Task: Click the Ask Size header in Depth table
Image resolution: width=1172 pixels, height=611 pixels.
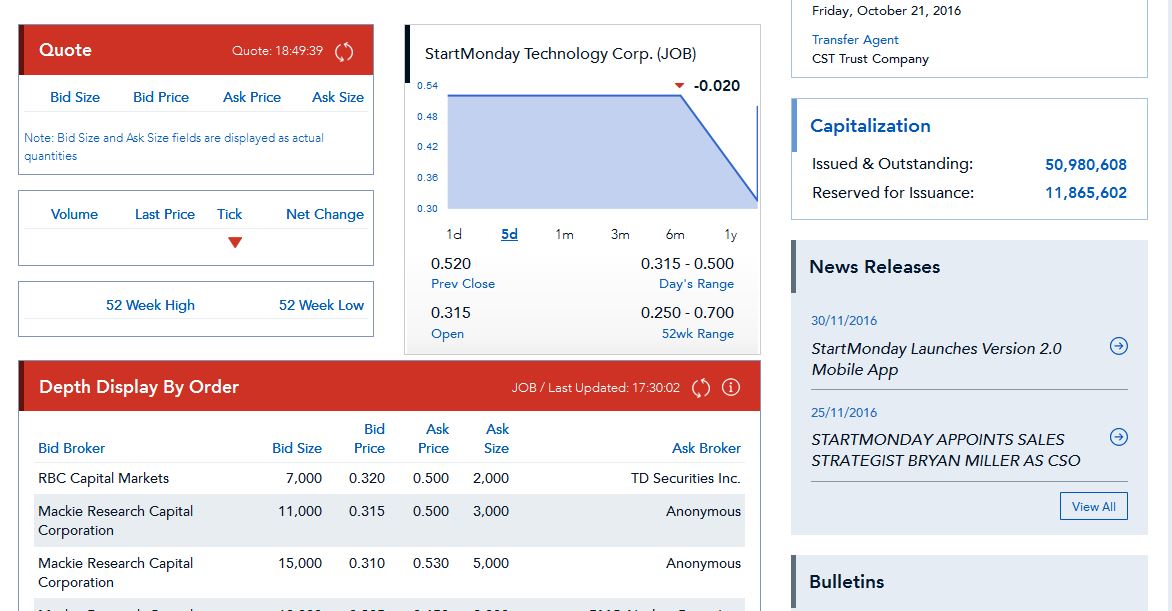Action: [496, 438]
